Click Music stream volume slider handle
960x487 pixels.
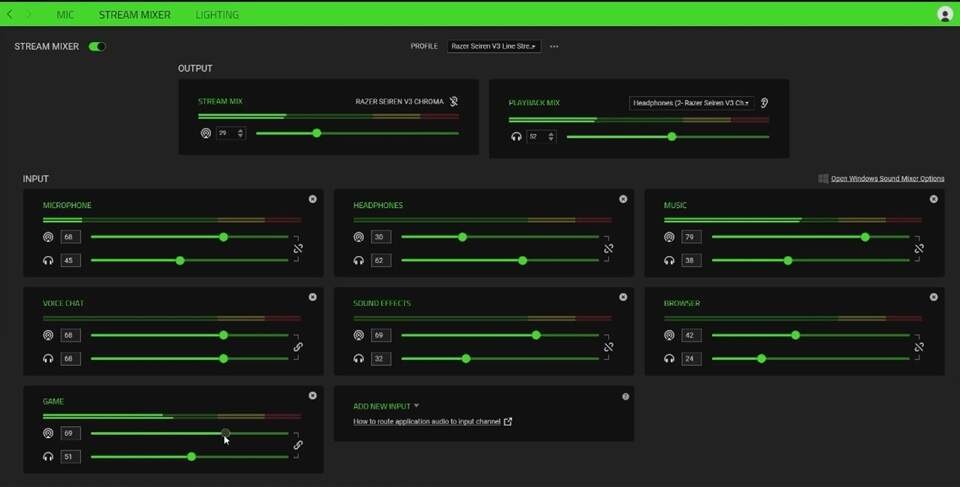tap(865, 237)
